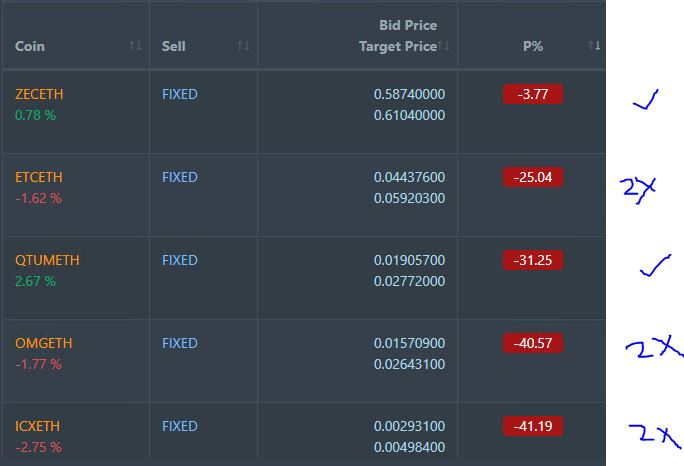Select the -3.77 profit badge
Image resolution: width=684 pixels, height=466 pixels.
[533, 94]
